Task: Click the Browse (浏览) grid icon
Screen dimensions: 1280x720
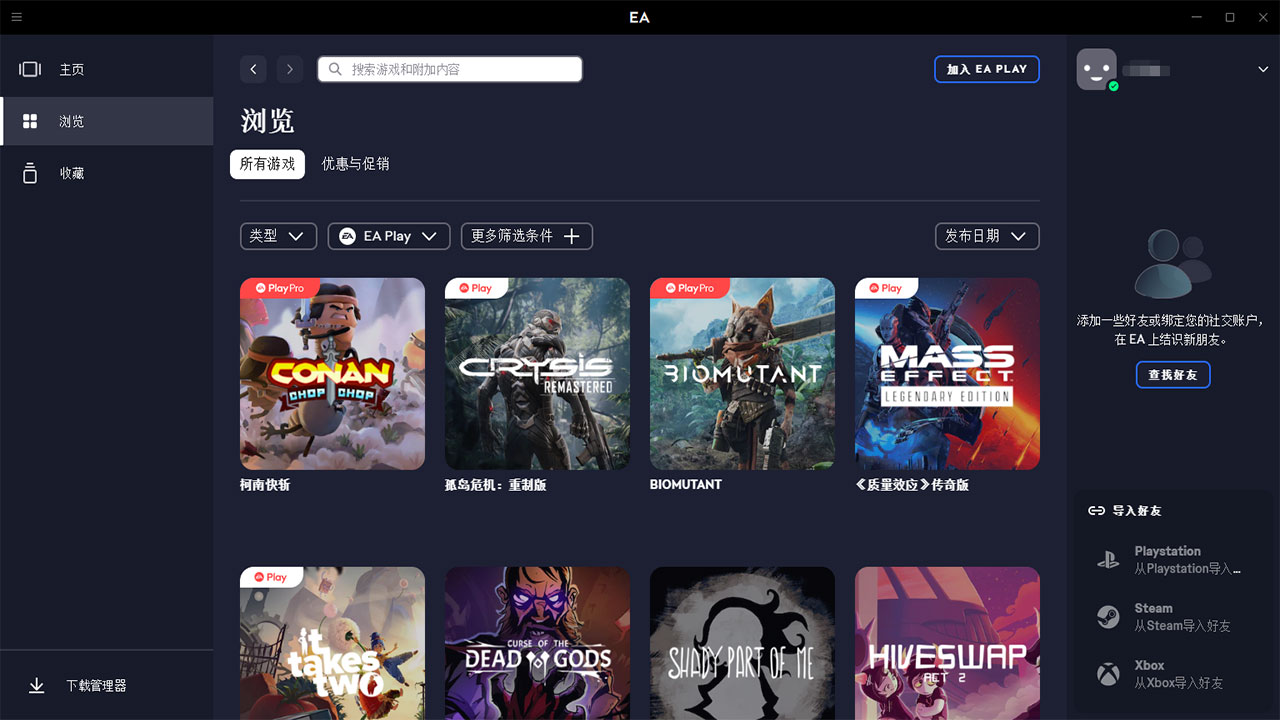Action: coord(30,121)
